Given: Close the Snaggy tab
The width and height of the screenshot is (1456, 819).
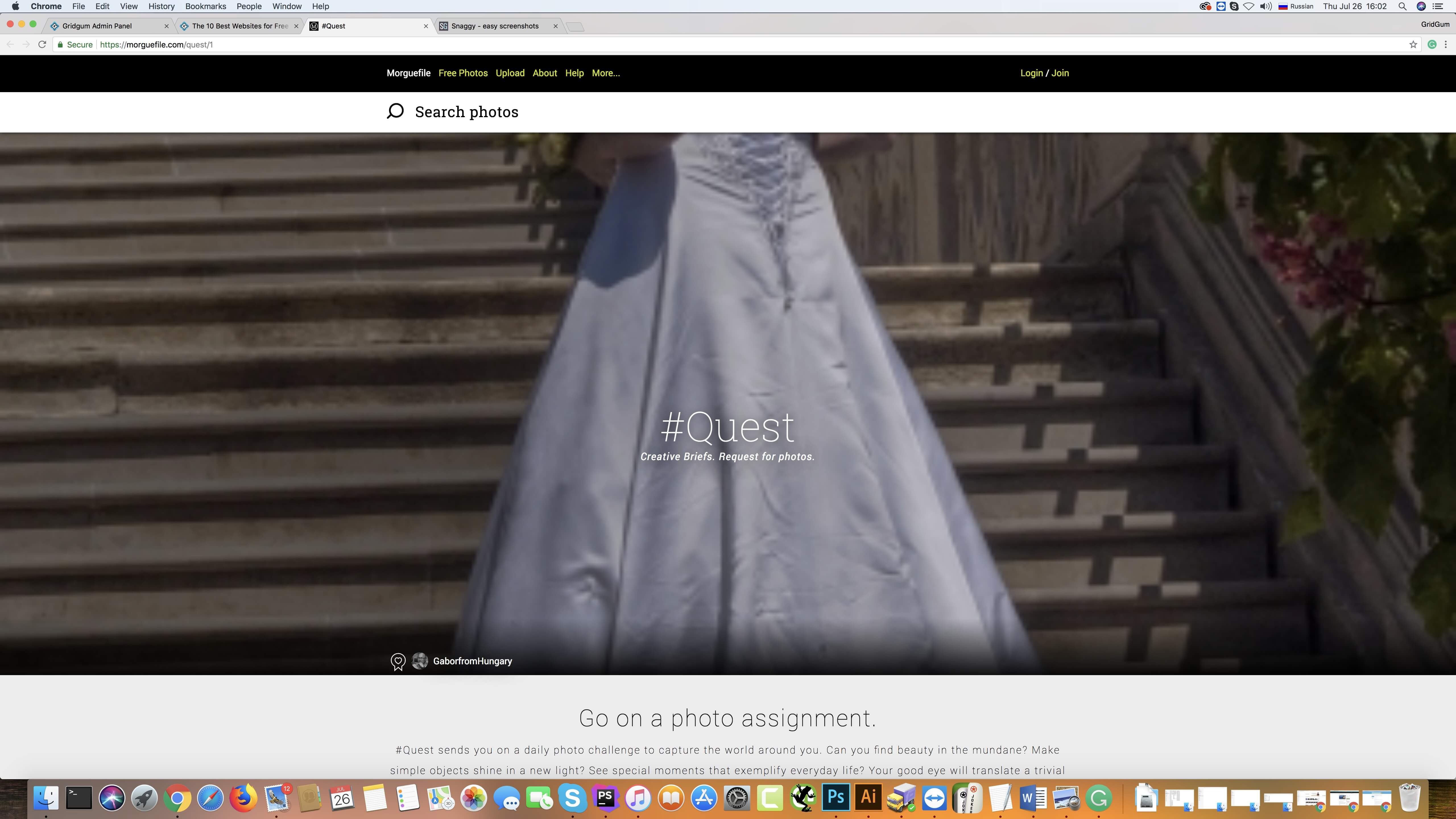Looking at the screenshot, I should click(x=555, y=26).
